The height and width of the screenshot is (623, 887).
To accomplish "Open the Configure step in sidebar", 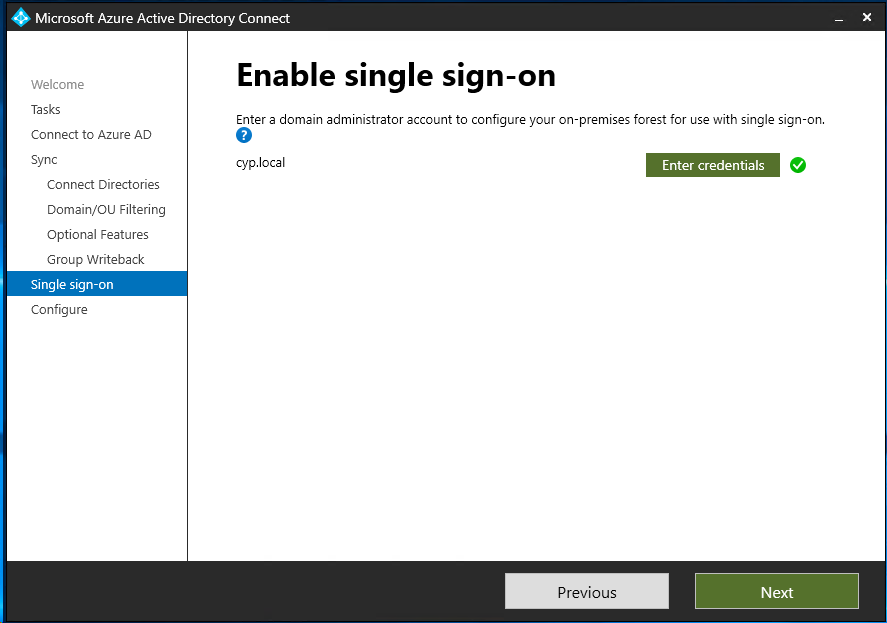I will point(59,310).
